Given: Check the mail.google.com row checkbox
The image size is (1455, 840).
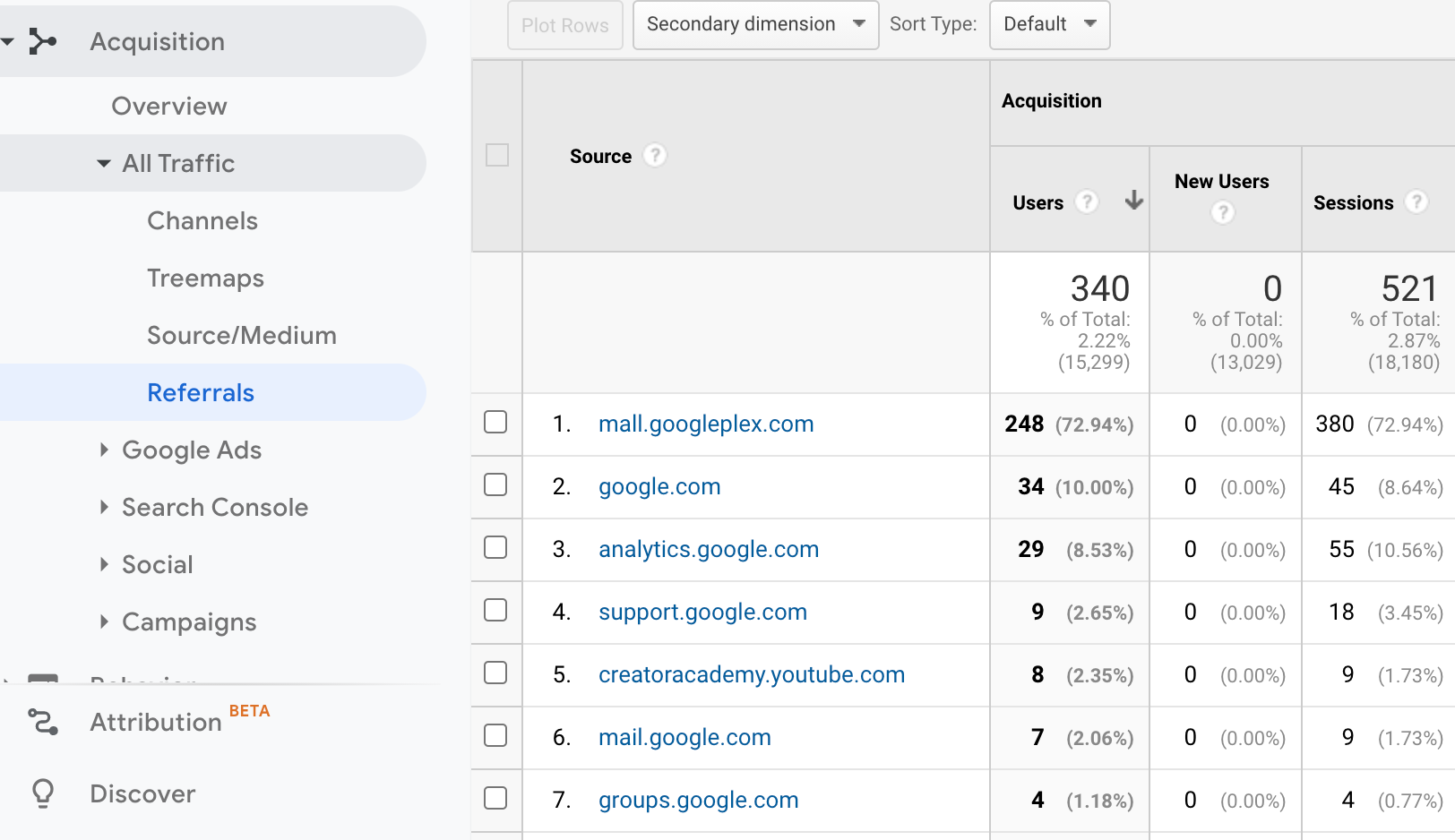Looking at the screenshot, I should [495, 735].
